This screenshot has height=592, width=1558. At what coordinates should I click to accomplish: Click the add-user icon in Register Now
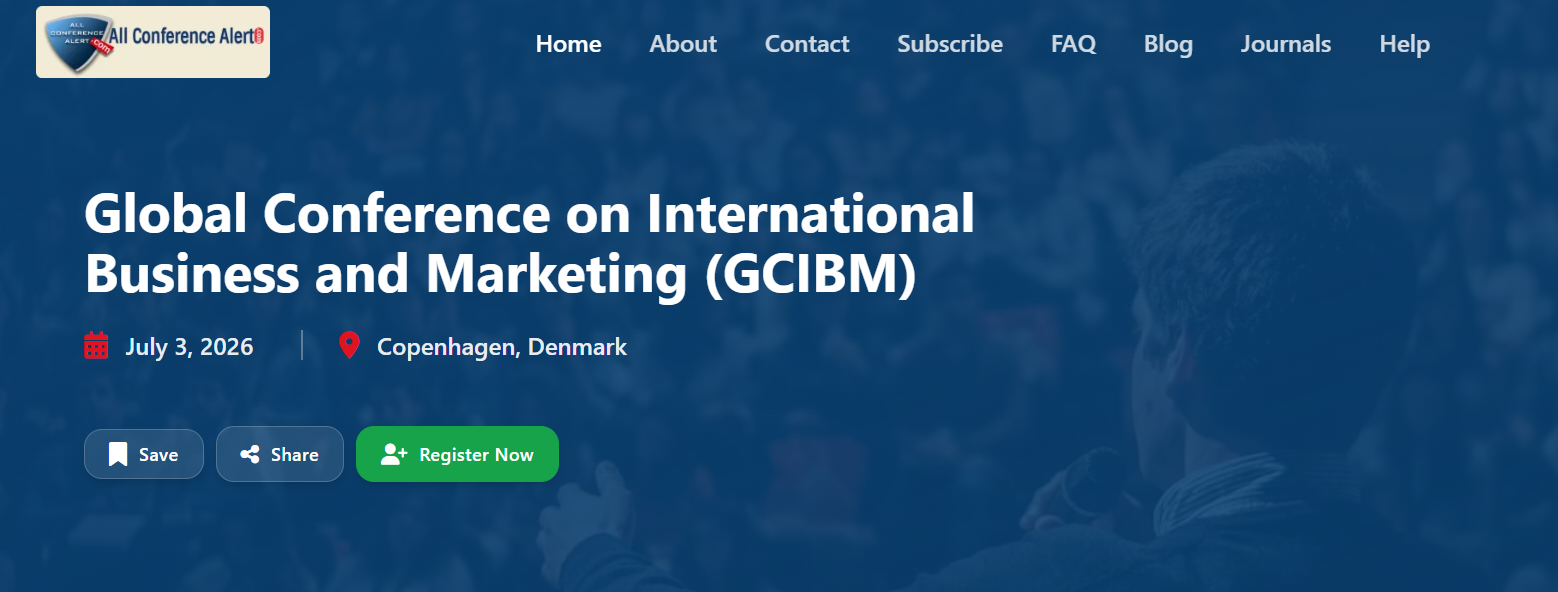[x=394, y=454]
